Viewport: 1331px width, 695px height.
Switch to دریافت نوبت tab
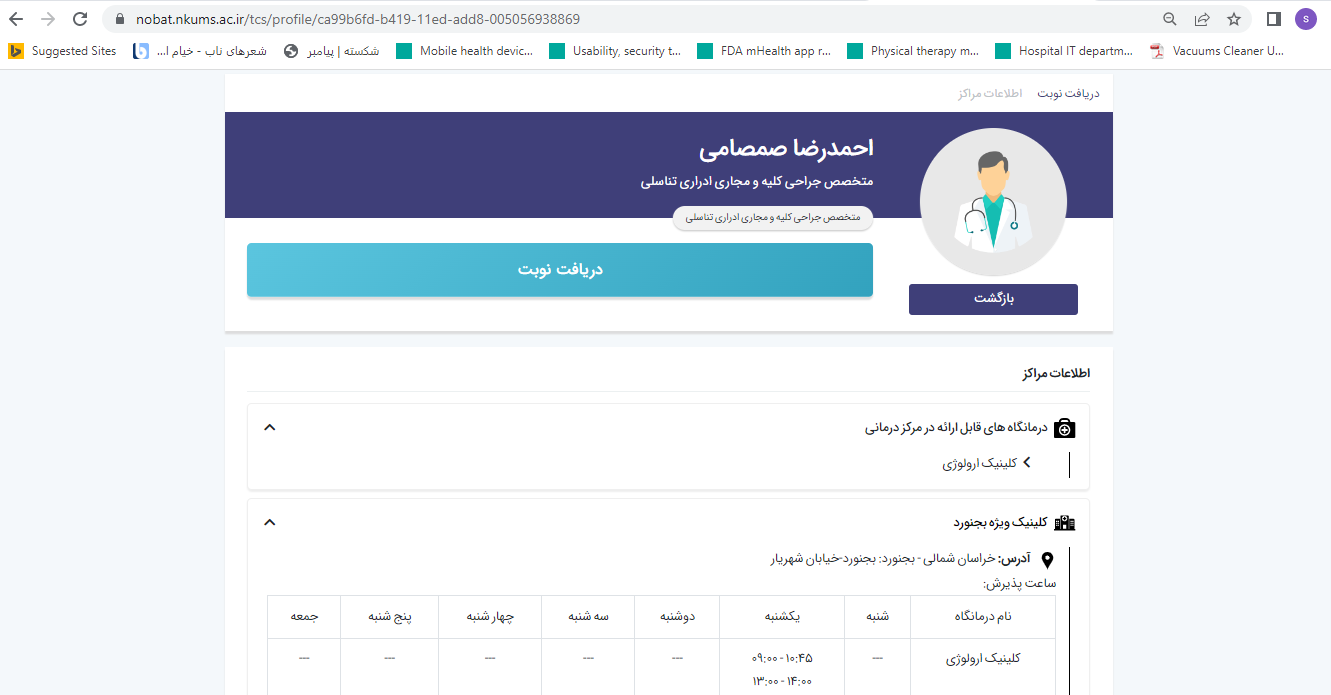coord(1068,93)
